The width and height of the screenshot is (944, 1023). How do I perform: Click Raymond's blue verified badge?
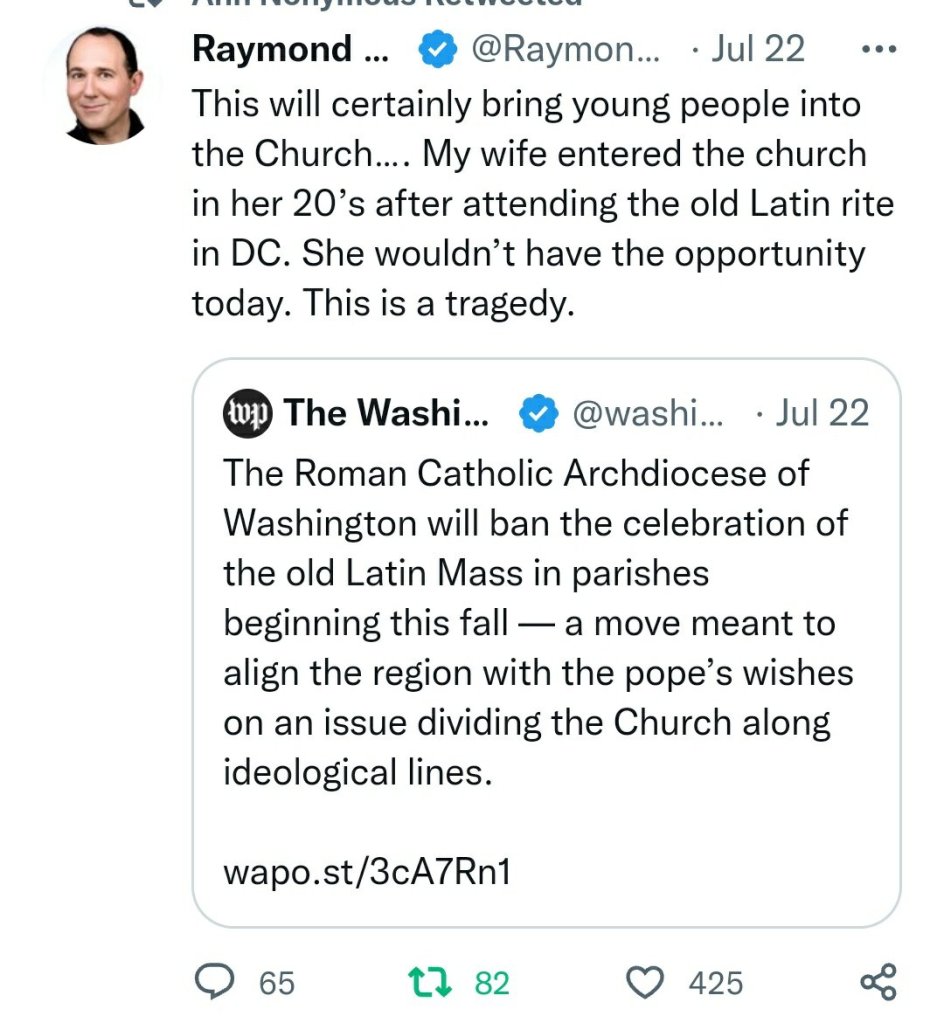tap(436, 49)
